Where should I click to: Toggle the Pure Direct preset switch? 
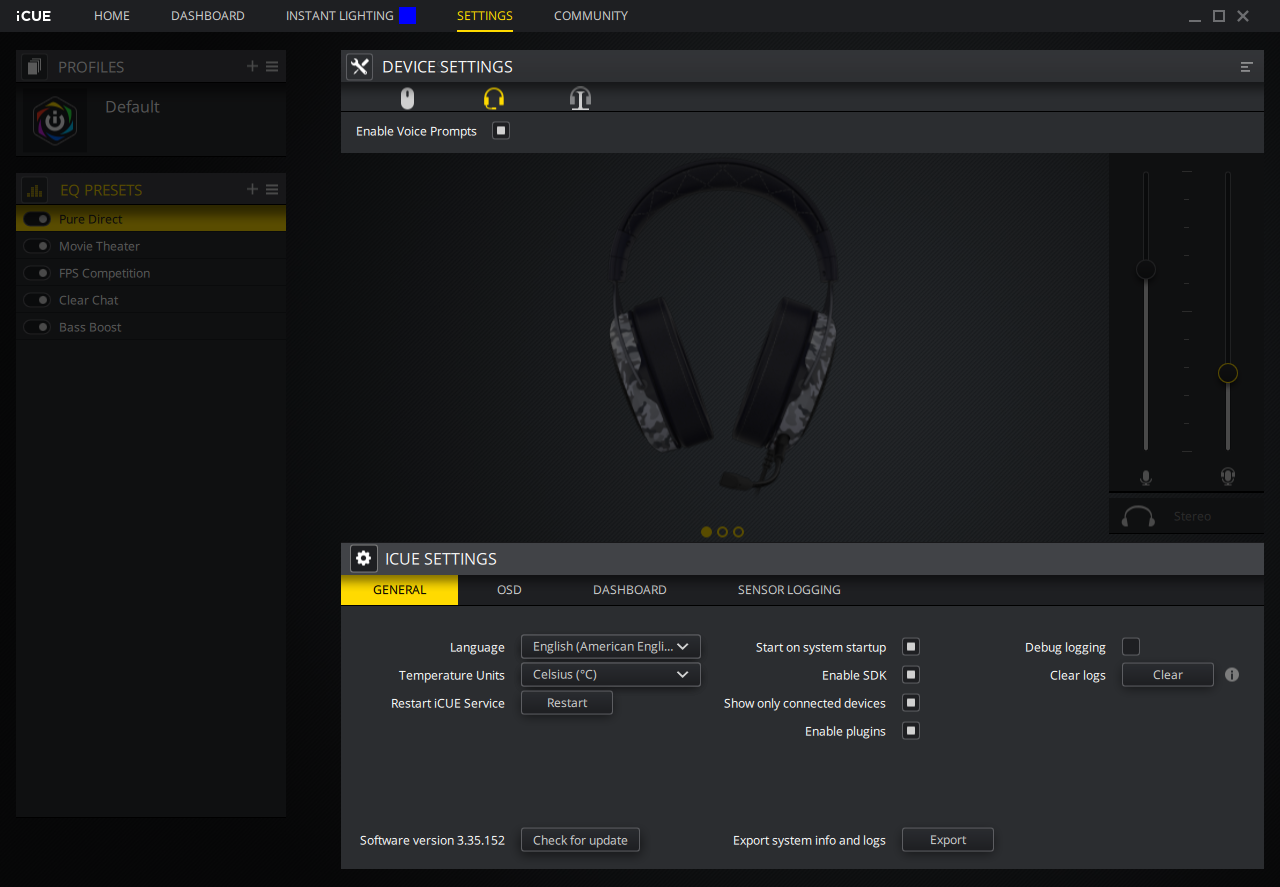[37, 219]
